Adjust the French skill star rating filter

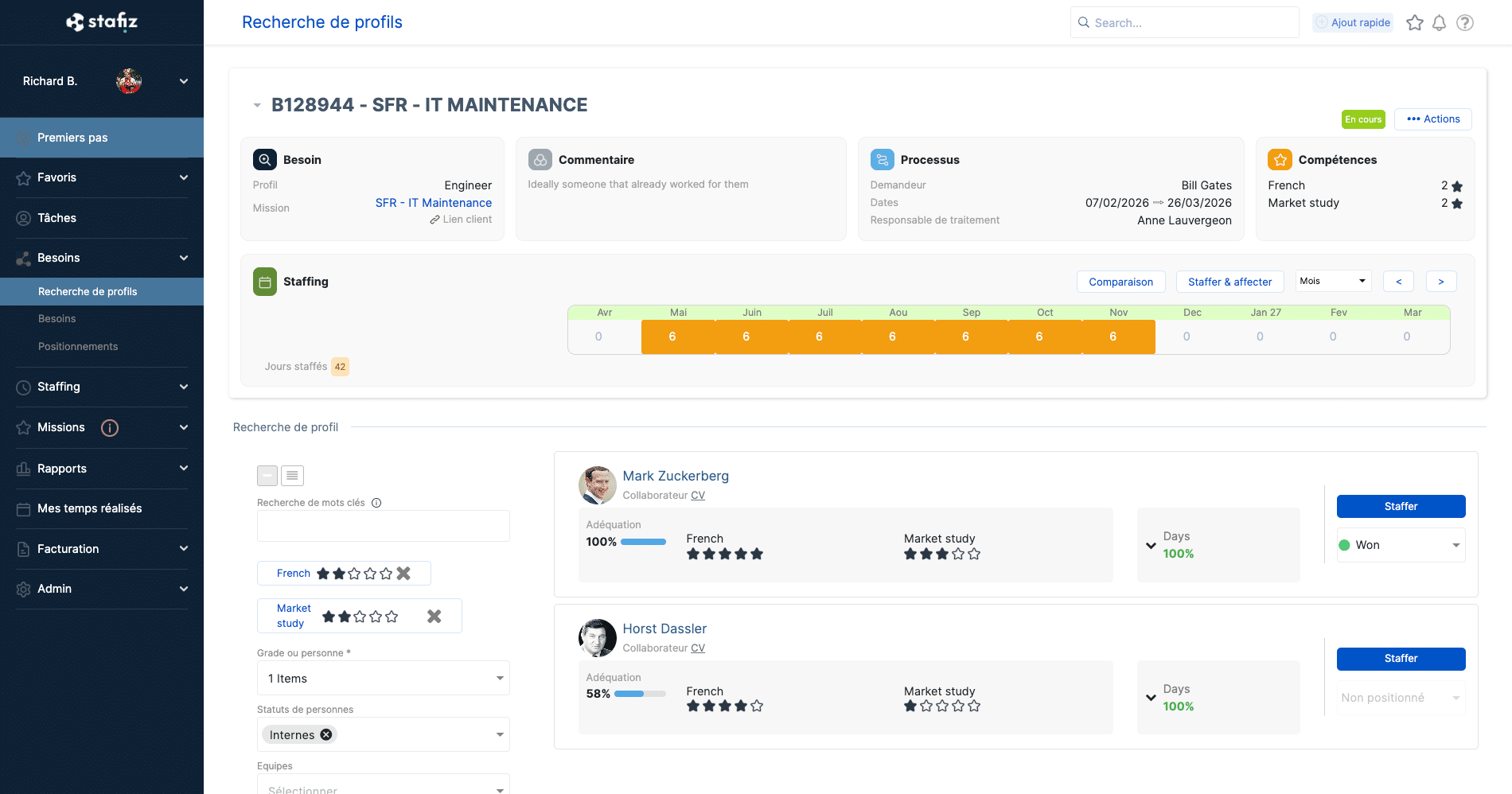pos(353,573)
